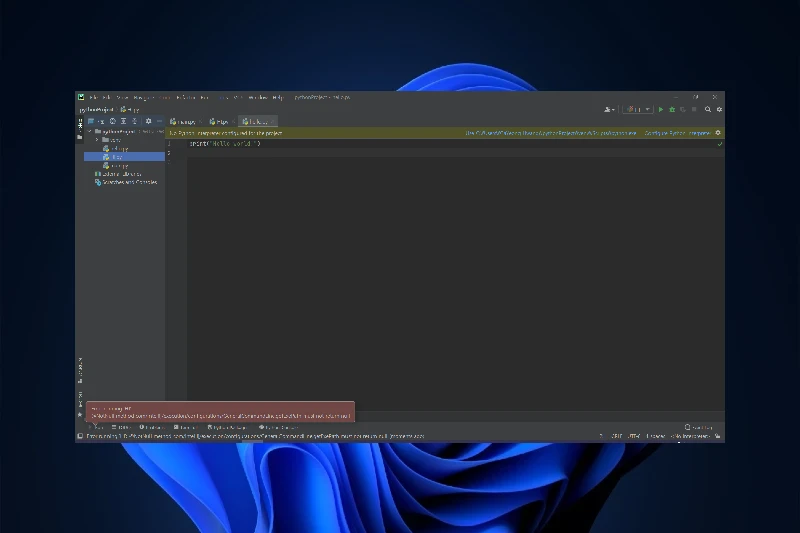This screenshot has height=533, width=800.
Task: Open the File menu
Action: coord(94,97)
